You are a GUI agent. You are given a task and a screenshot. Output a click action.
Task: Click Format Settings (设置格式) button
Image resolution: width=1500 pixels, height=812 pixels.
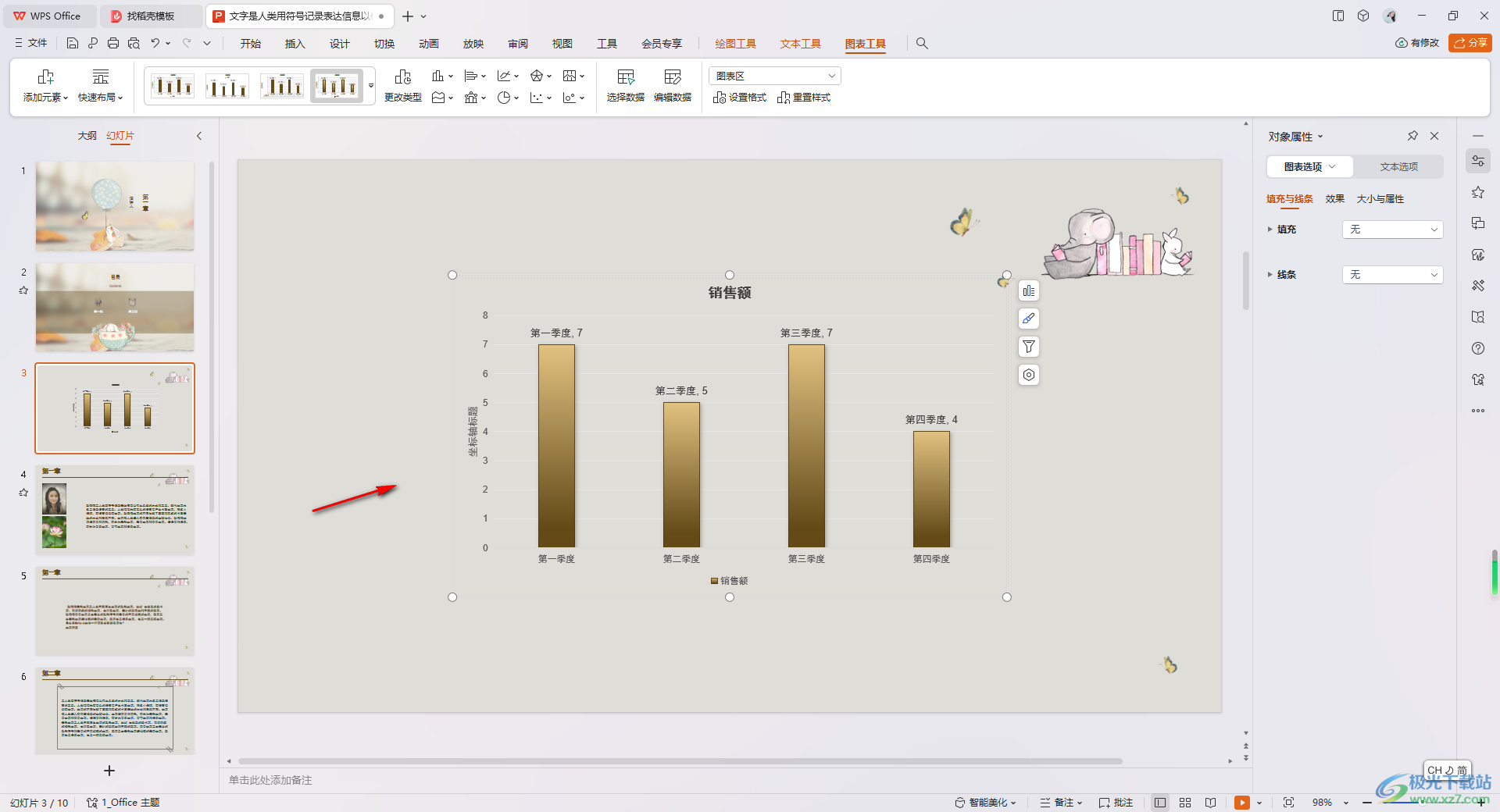(x=740, y=98)
